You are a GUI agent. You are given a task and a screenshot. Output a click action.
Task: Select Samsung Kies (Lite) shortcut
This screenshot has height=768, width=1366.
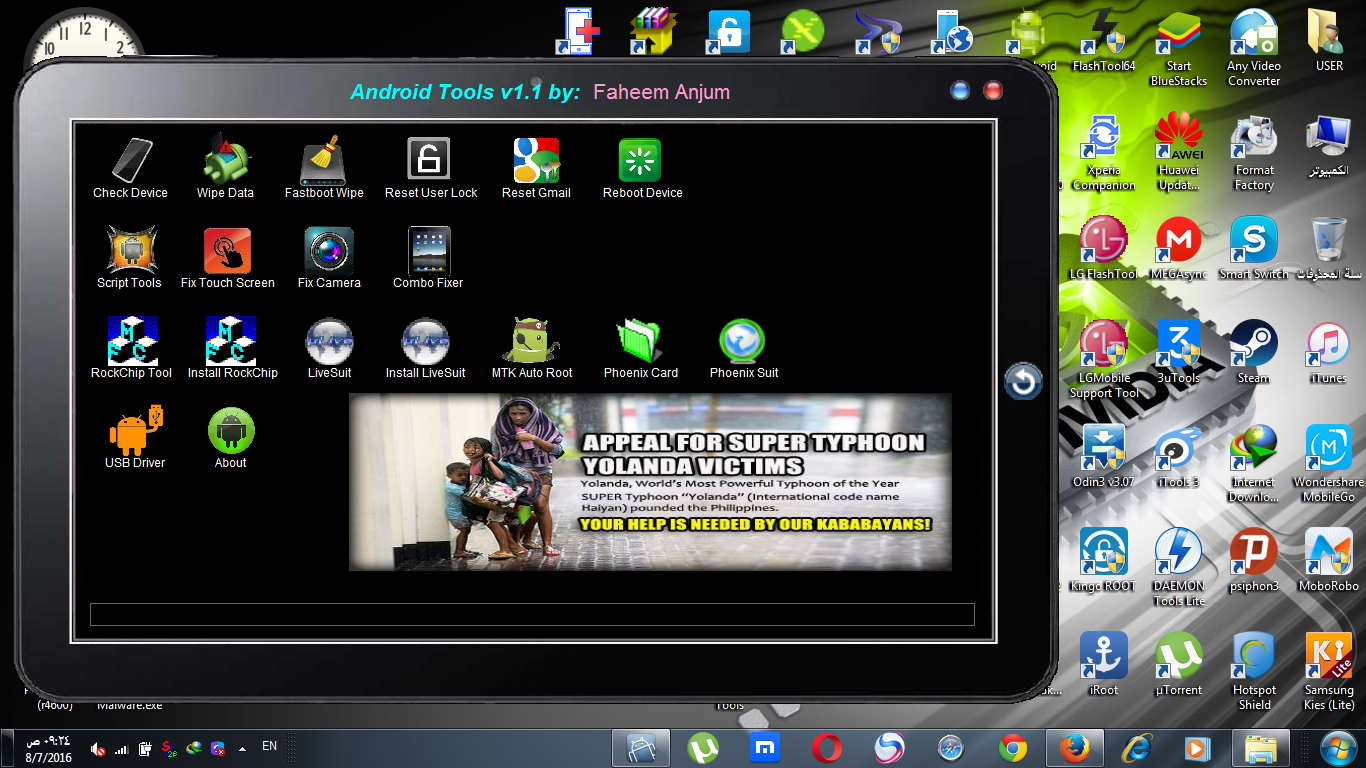tap(1329, 672)
